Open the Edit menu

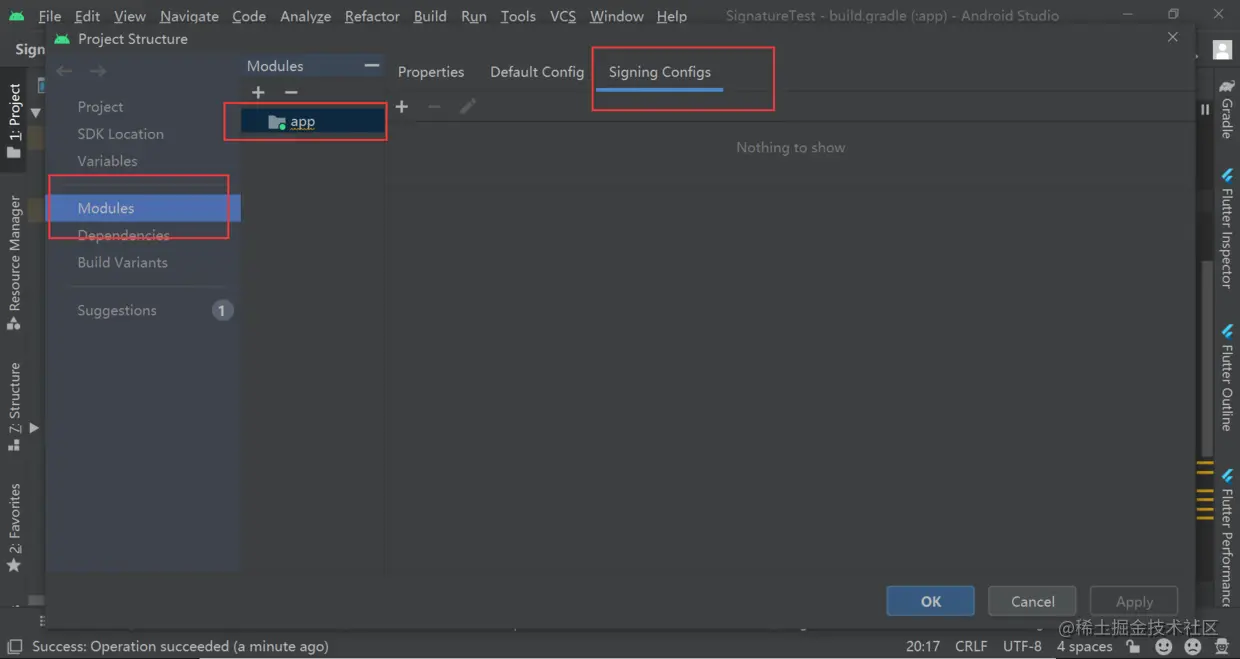(87, 16)
